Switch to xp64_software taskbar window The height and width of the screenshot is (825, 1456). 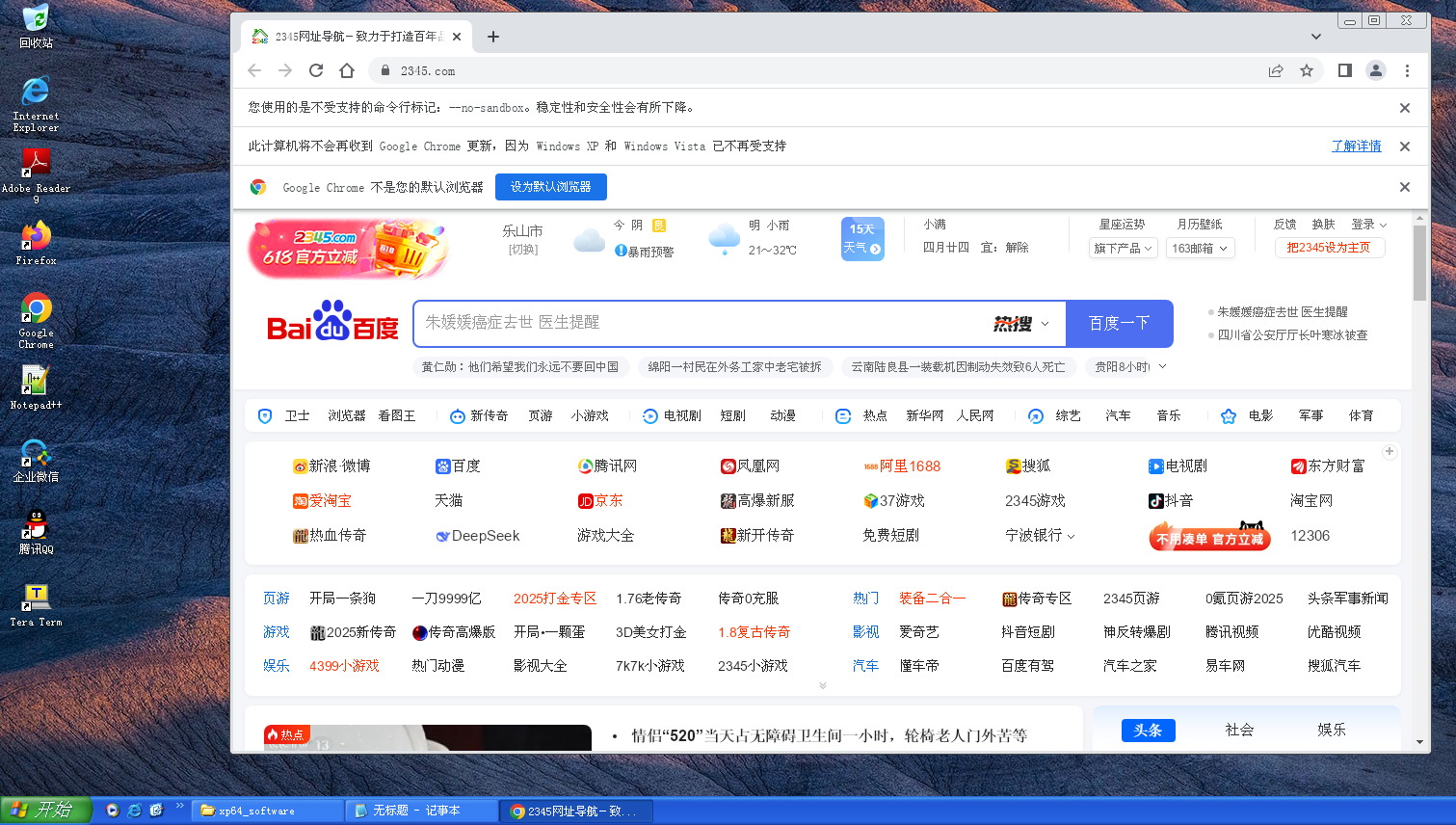click(x=267, y=811)
